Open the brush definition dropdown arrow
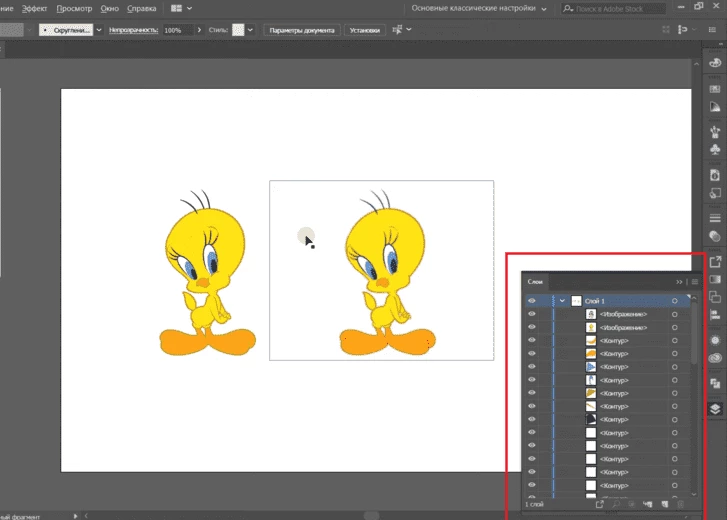The width and height of the screenshot is (727, 520). [x=99, y=30]
